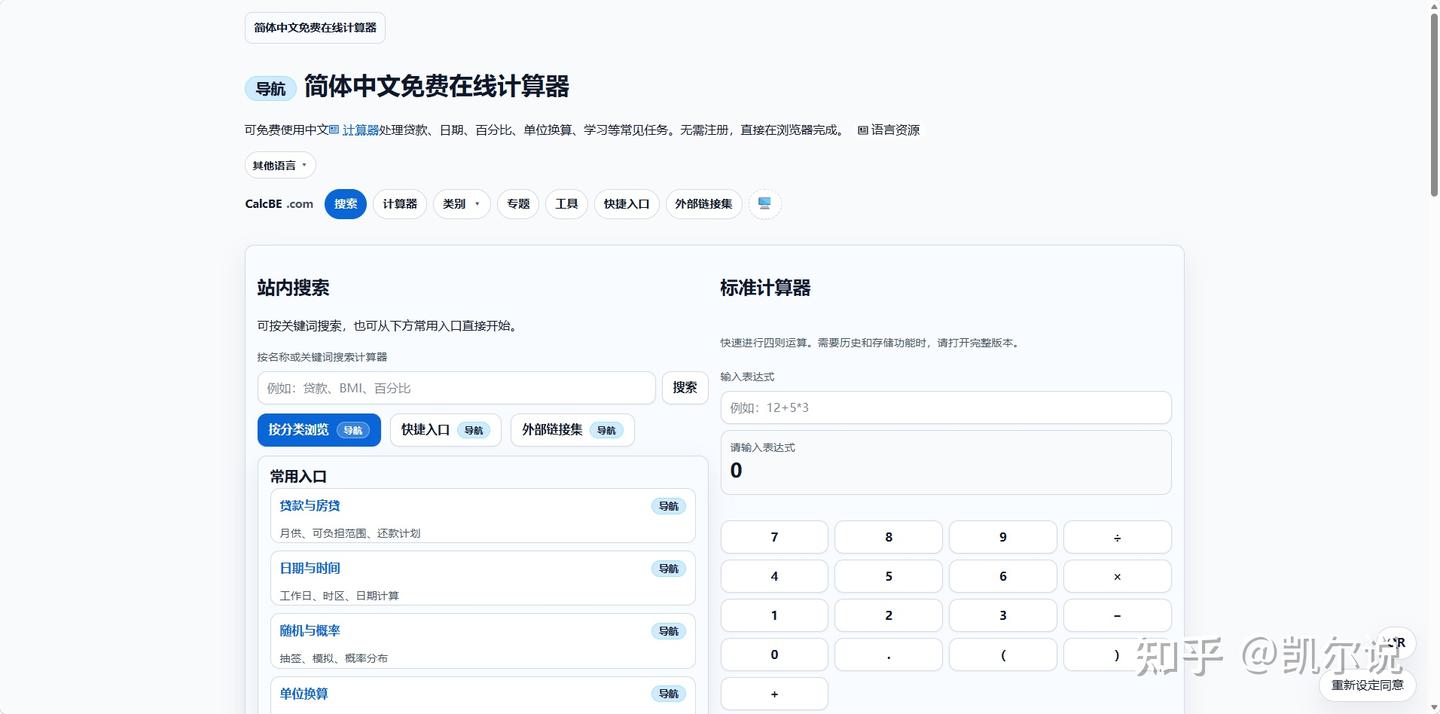Open the 专题 nav item
This screenshot has height=714, width=1440.
pyautogui.click(x=518, y=204)
